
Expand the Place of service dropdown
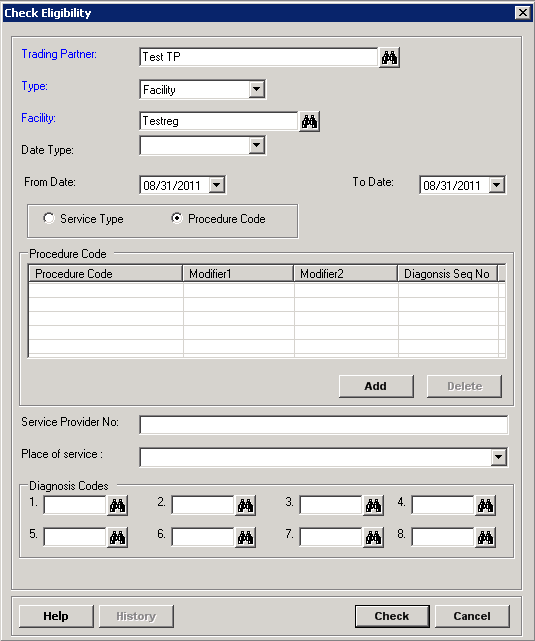tap(499, 457)
